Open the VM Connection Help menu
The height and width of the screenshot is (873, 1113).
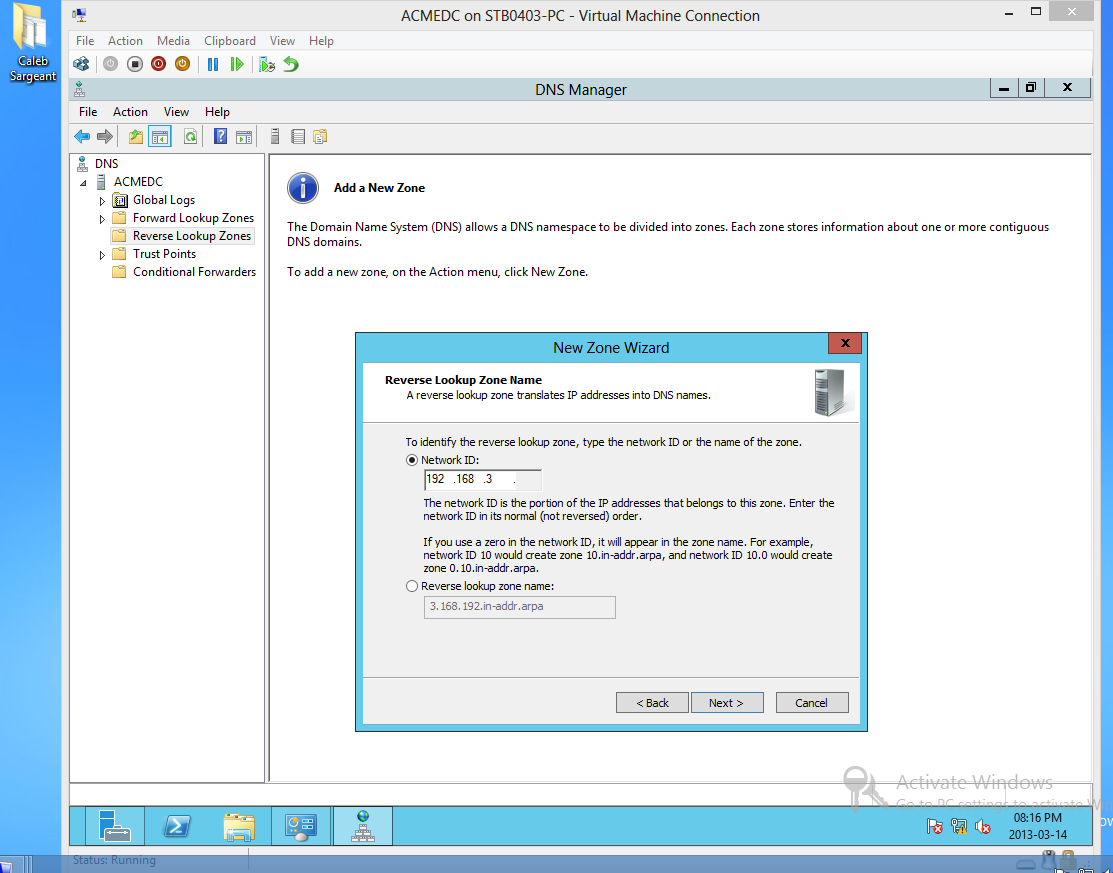point(321,40)
